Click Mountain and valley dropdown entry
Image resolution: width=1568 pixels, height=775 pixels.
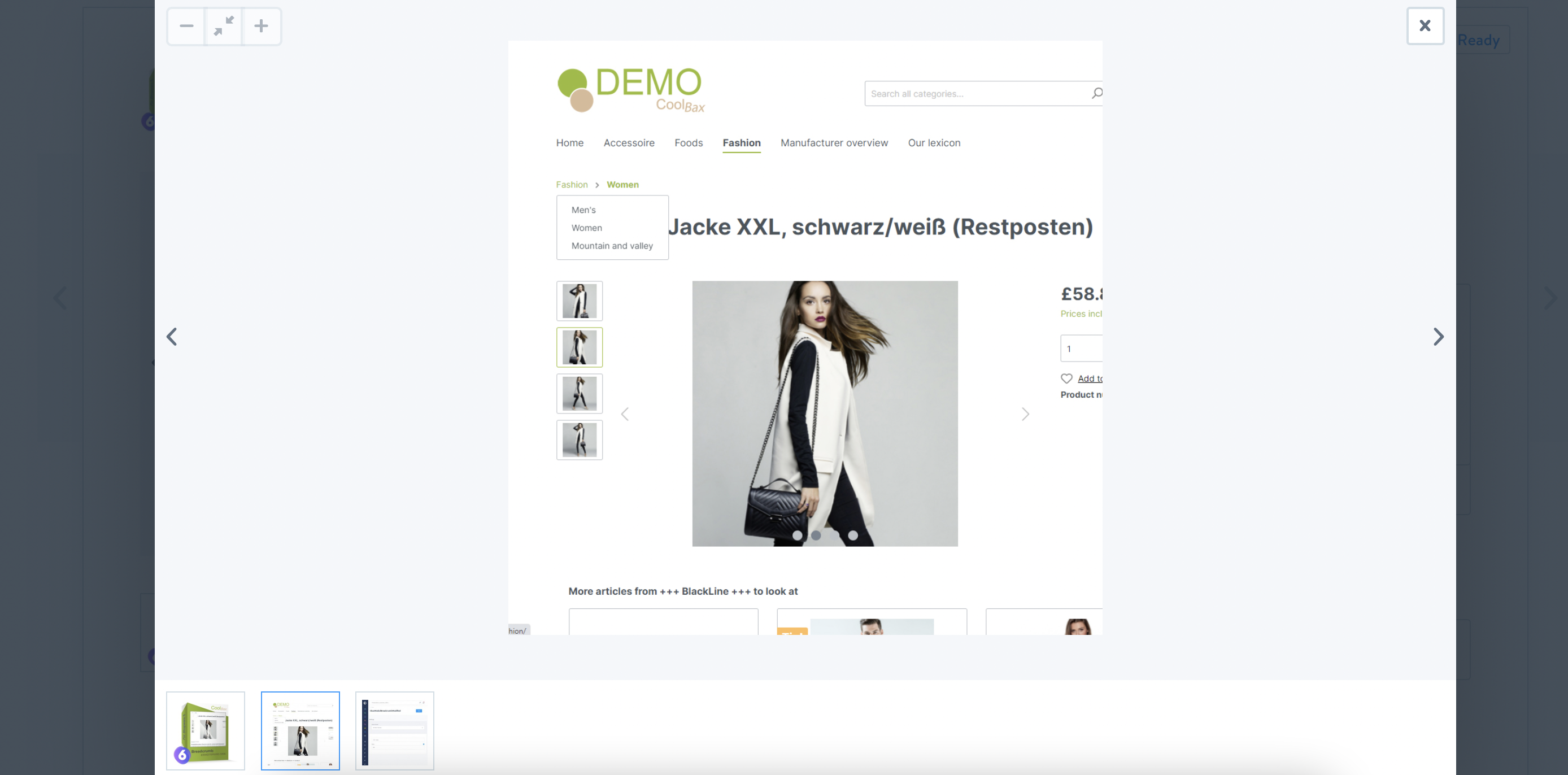click(x=612, y=246)
